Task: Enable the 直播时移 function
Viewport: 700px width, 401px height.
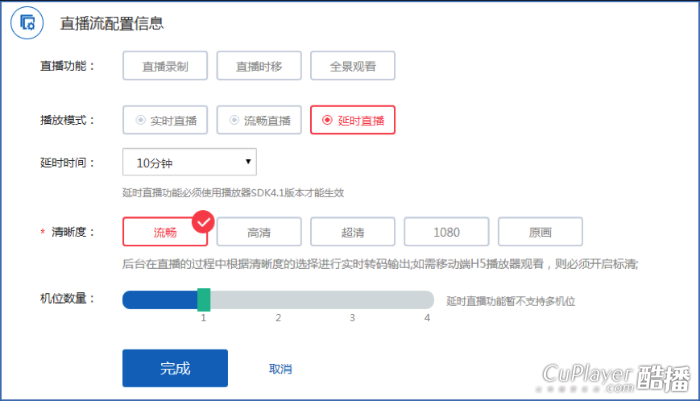Action: click(258, 66)
